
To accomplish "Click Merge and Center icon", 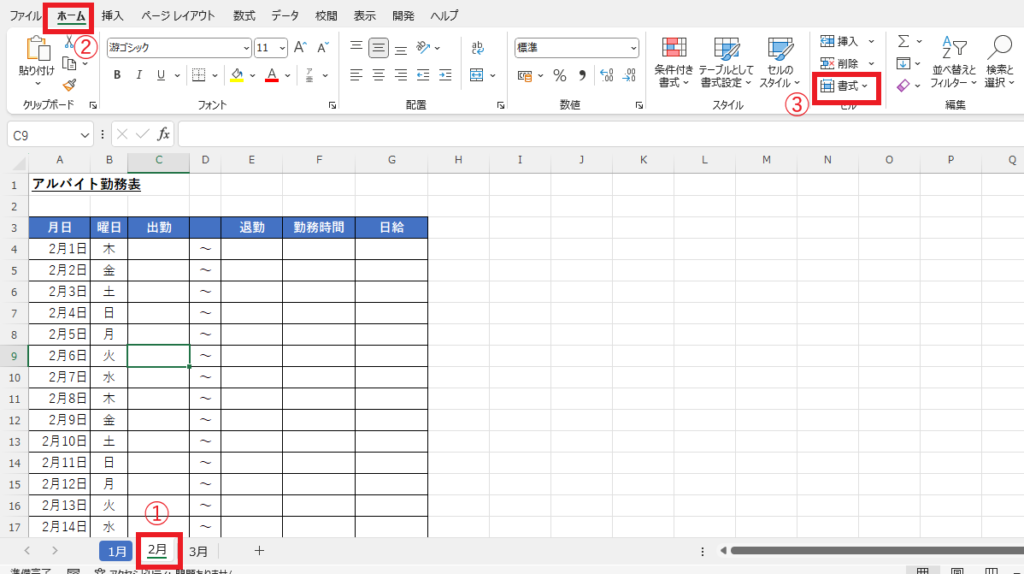I will (477, 75).
